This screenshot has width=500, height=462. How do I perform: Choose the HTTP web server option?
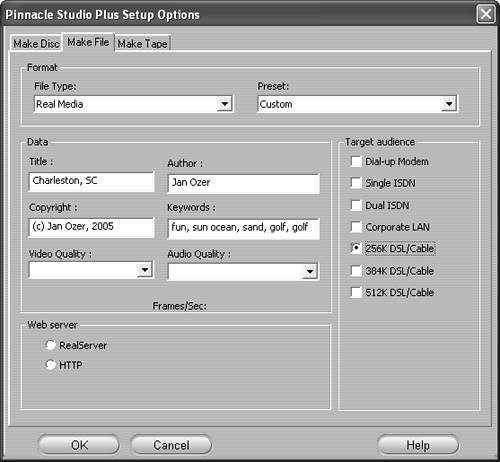[x=50, y=365]
